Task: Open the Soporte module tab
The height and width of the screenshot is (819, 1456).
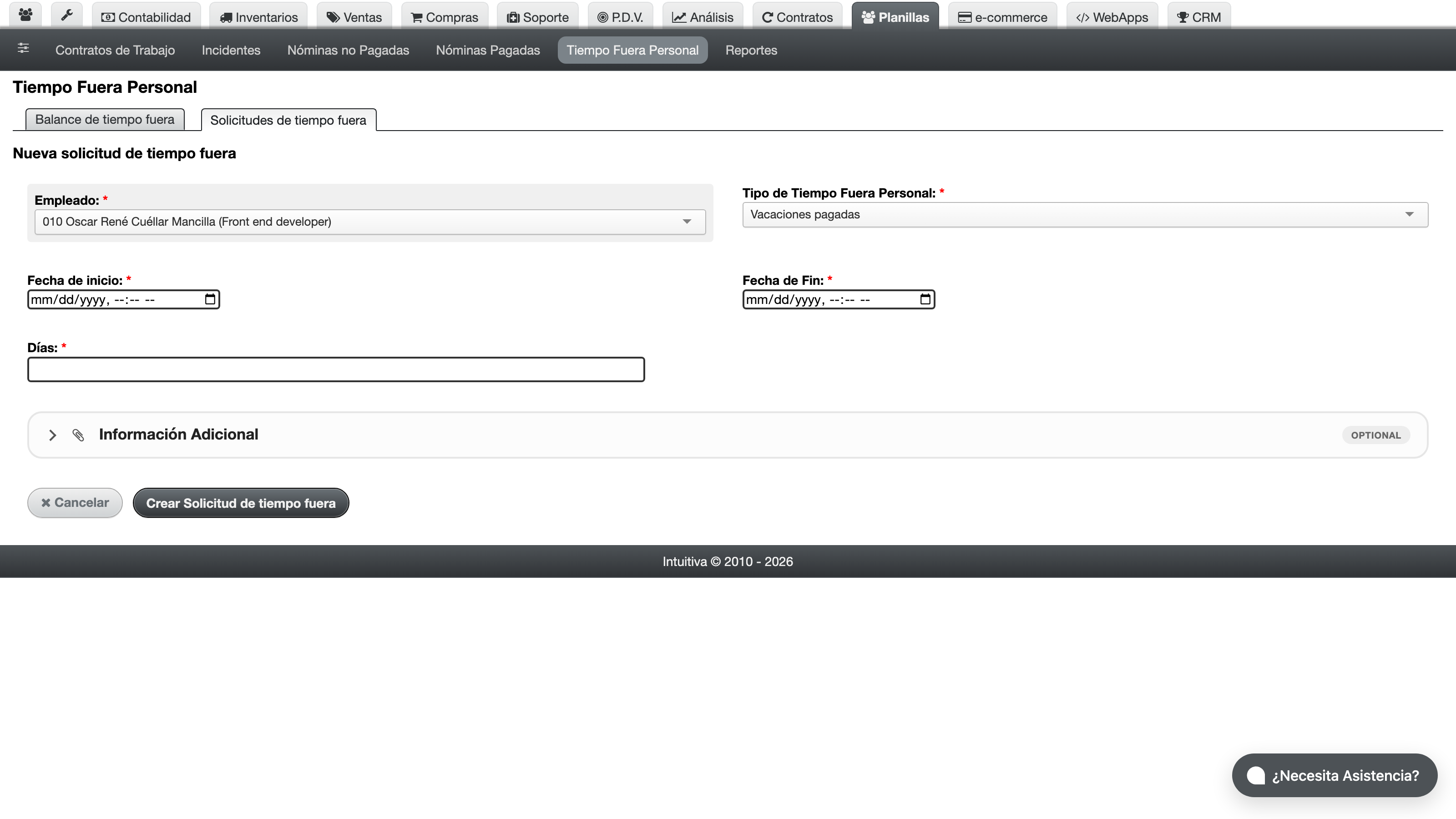Action: pos(537,17)
